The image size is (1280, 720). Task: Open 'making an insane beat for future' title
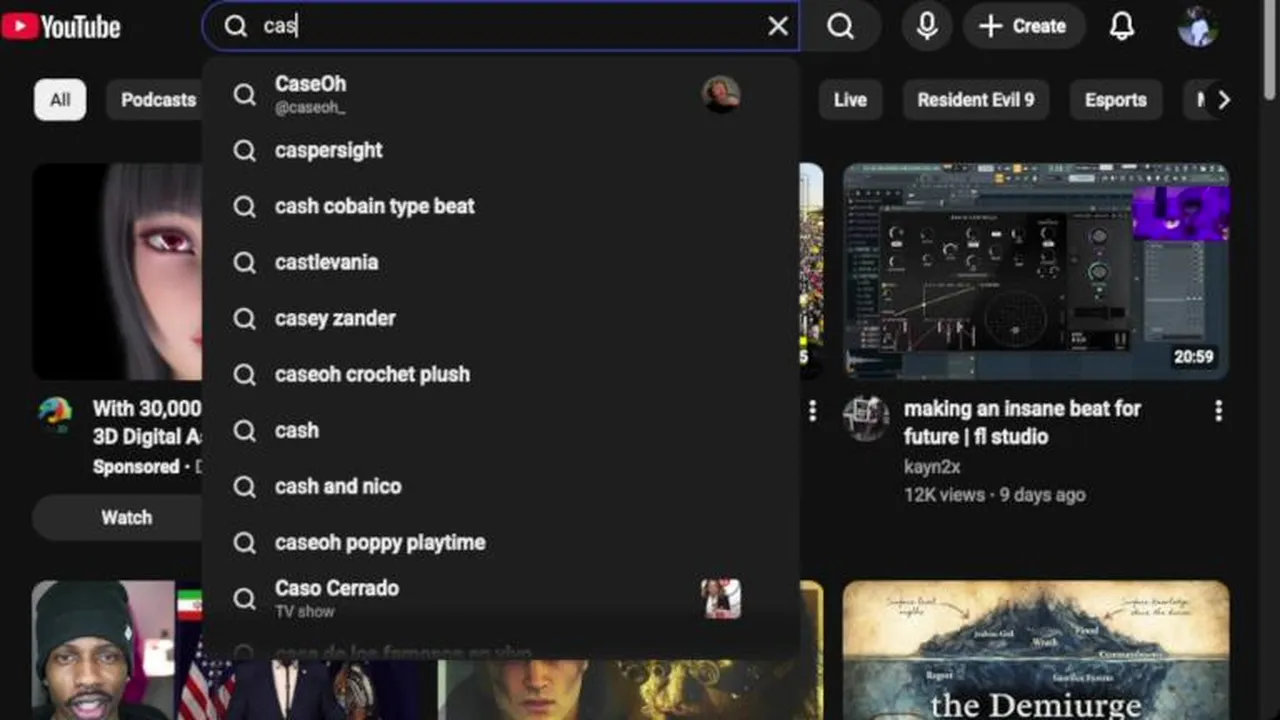(1022, 422)
